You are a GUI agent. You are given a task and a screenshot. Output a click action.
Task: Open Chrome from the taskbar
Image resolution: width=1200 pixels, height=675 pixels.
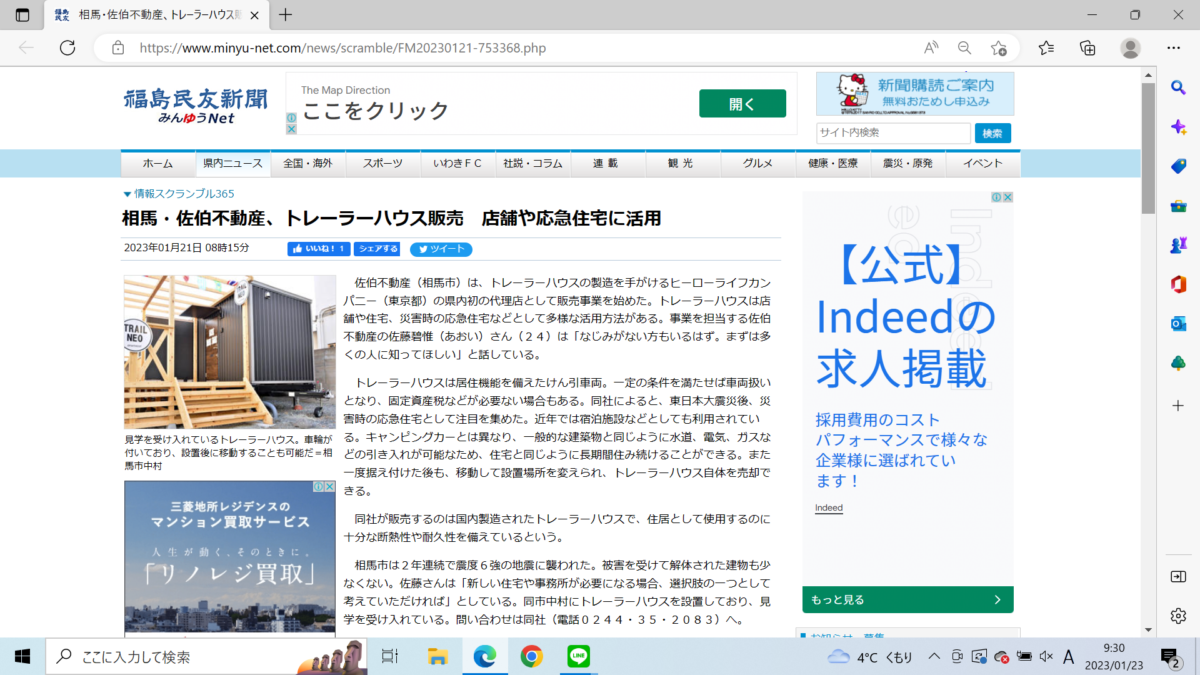tap(531, 656)
